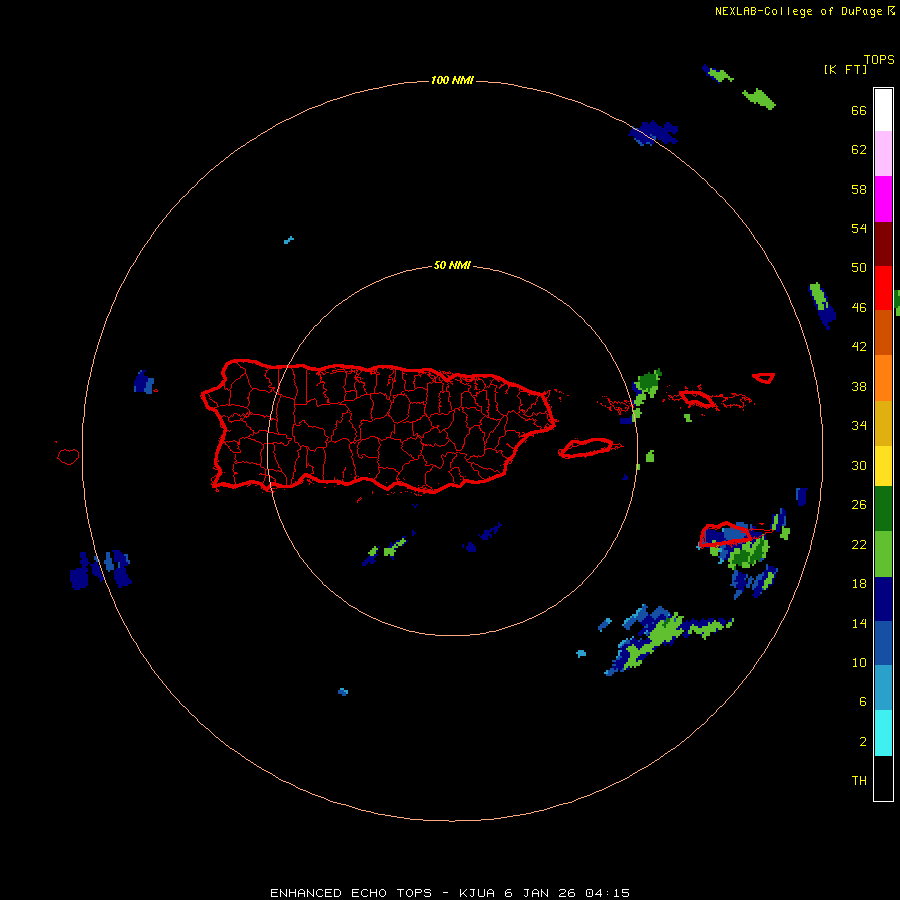Click the "TH" threshold legend label
Image resolution: width=900 pixels, height=900 pixels.
859,781
